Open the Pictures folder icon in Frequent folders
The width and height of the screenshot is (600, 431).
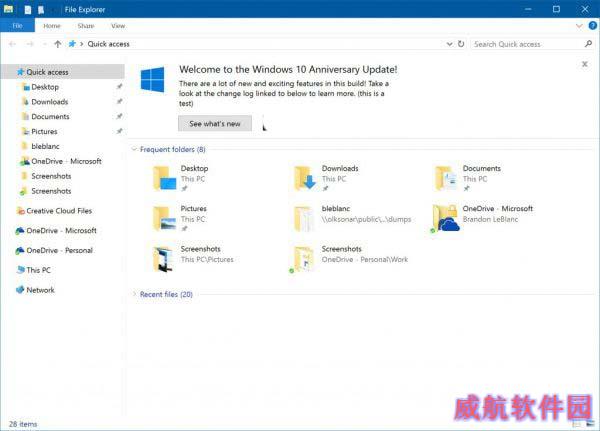tap(165, 218)
